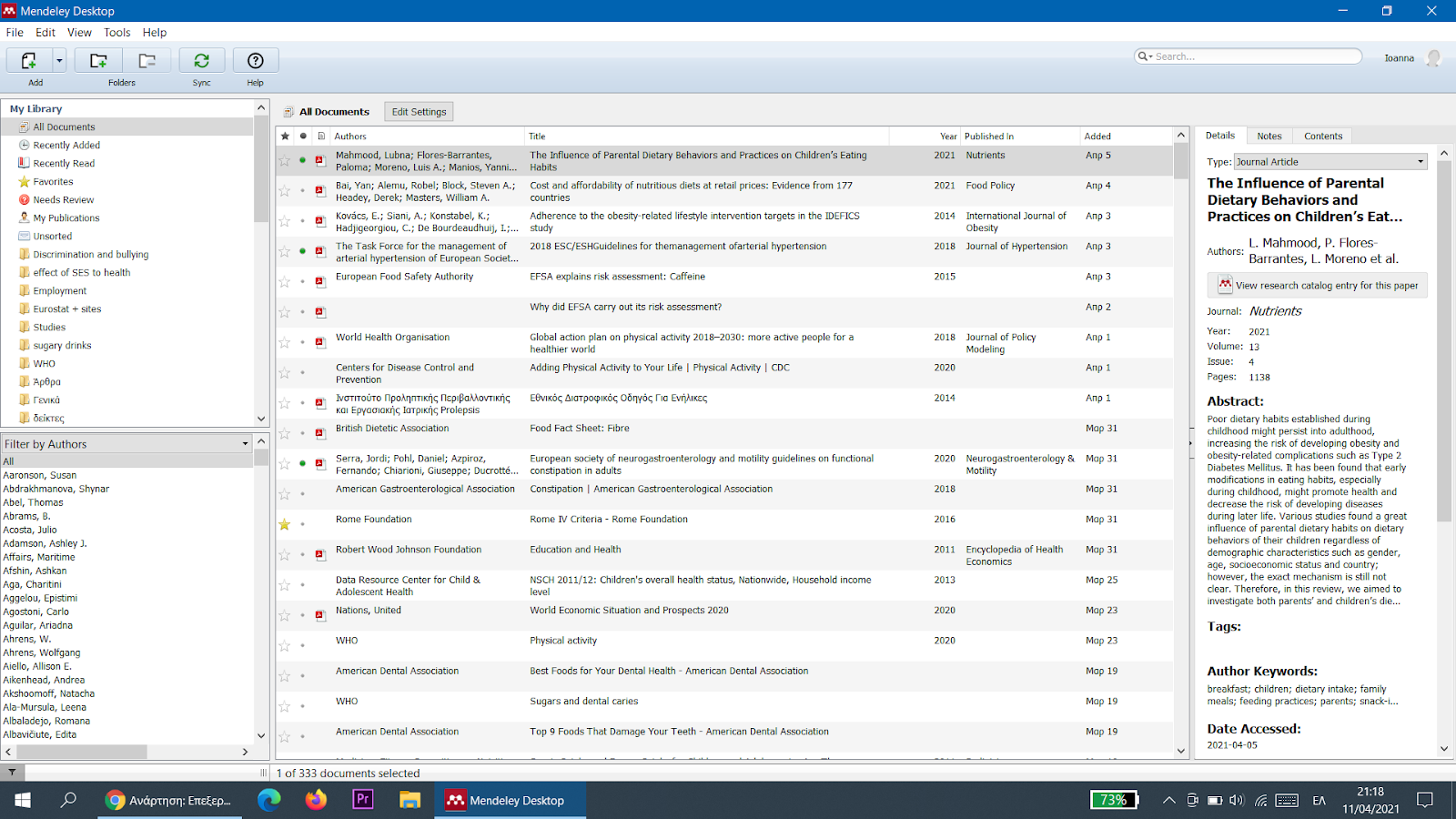Open the search options magnifier dropdown
Image resolution: width=1456 pixels, height=819 pixels.
(x=1145, y=56)
